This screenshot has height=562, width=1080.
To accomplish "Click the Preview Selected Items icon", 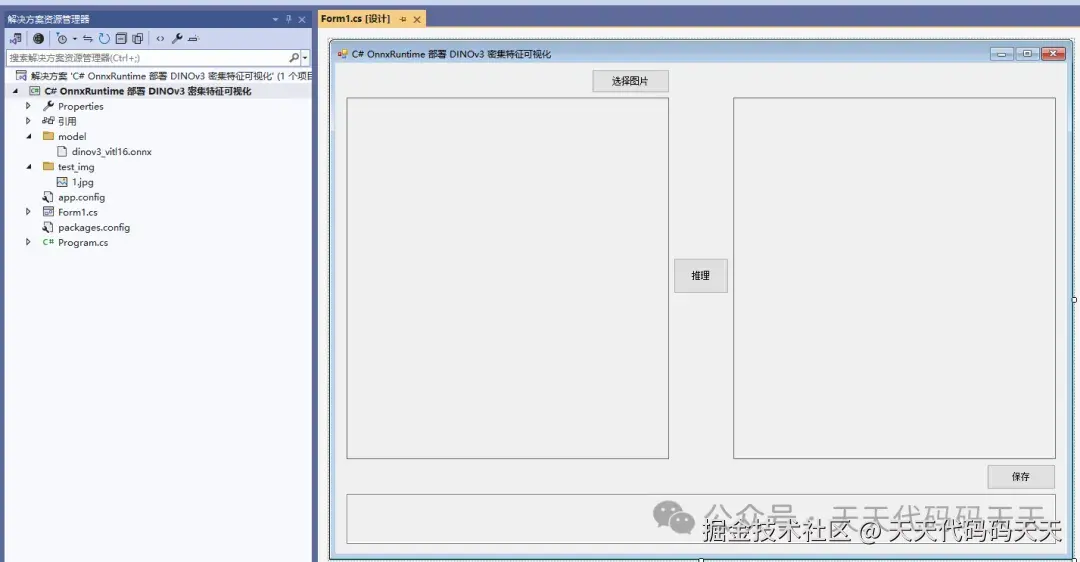I will tap(194, 39).
